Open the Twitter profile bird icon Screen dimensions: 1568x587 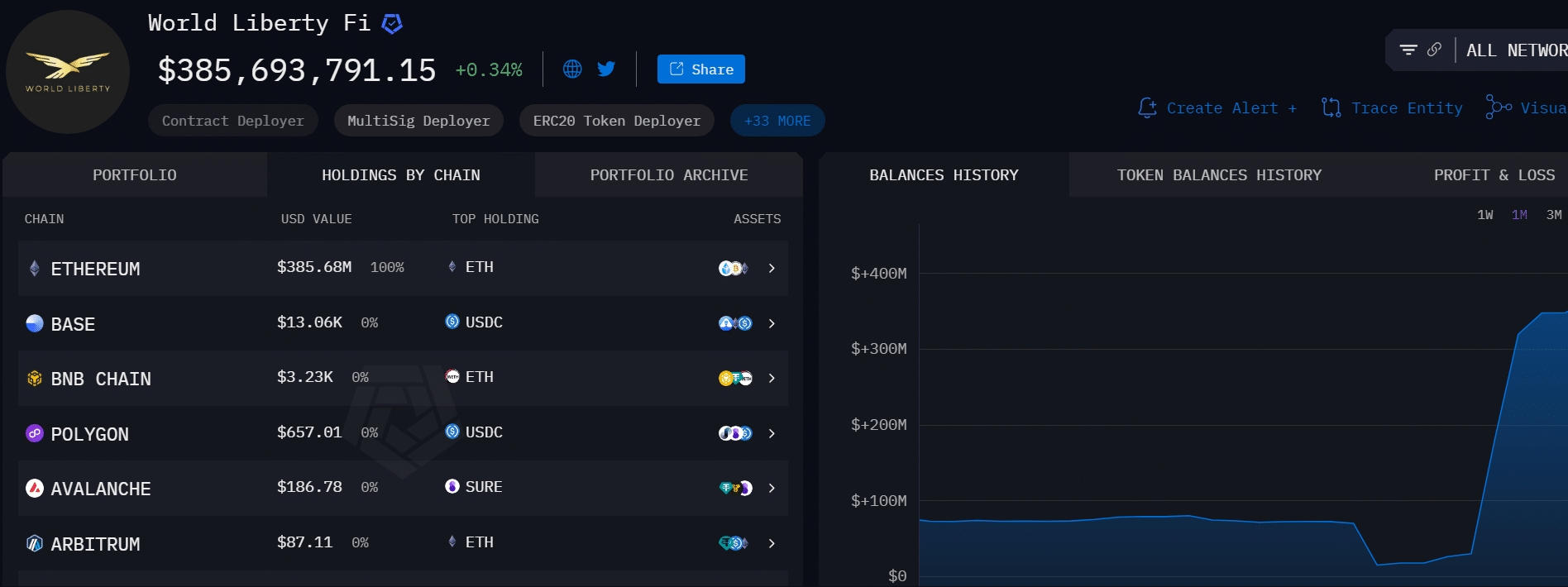[x=606, y=69]
